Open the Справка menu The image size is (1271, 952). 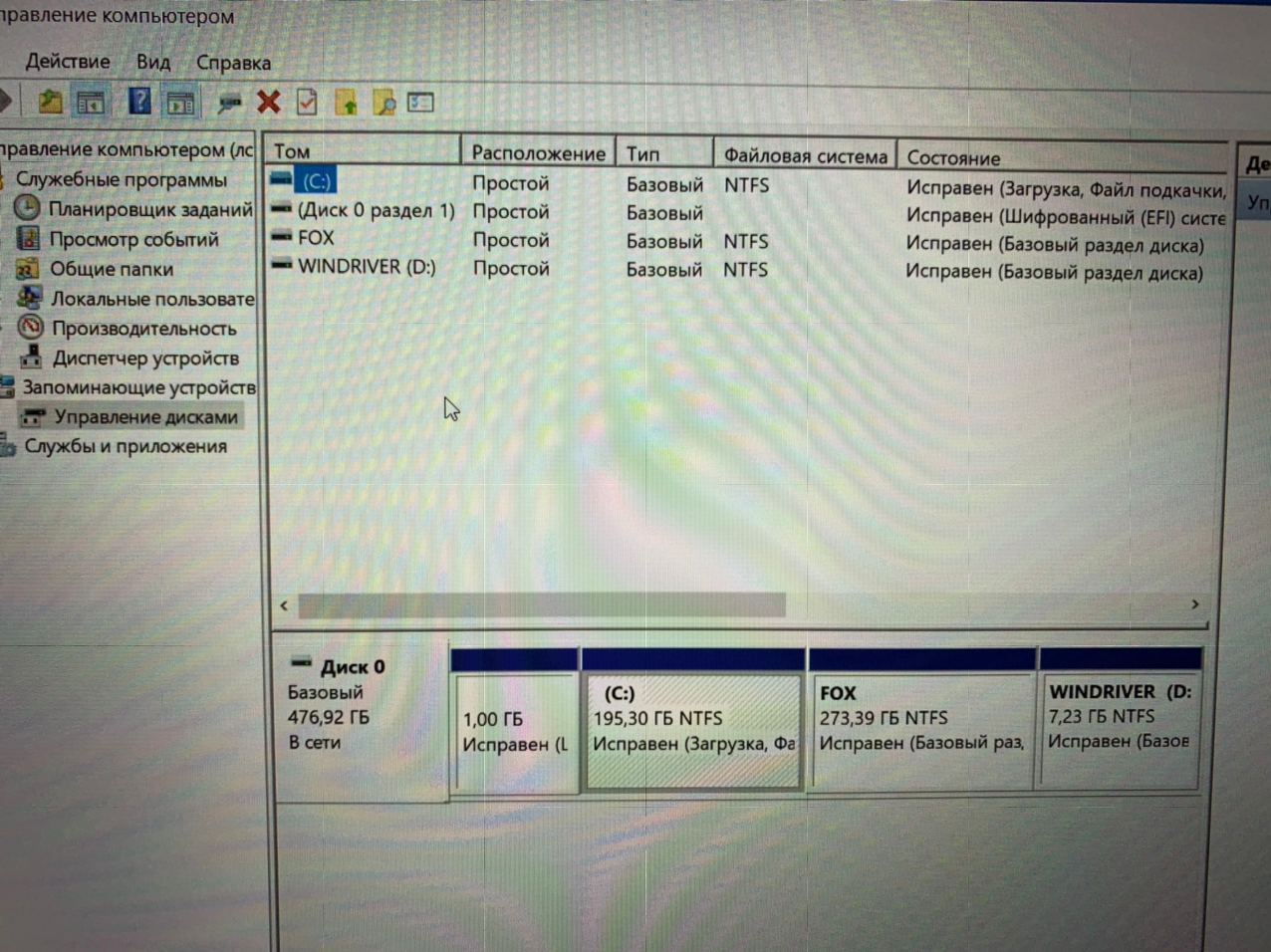[233, 63]
